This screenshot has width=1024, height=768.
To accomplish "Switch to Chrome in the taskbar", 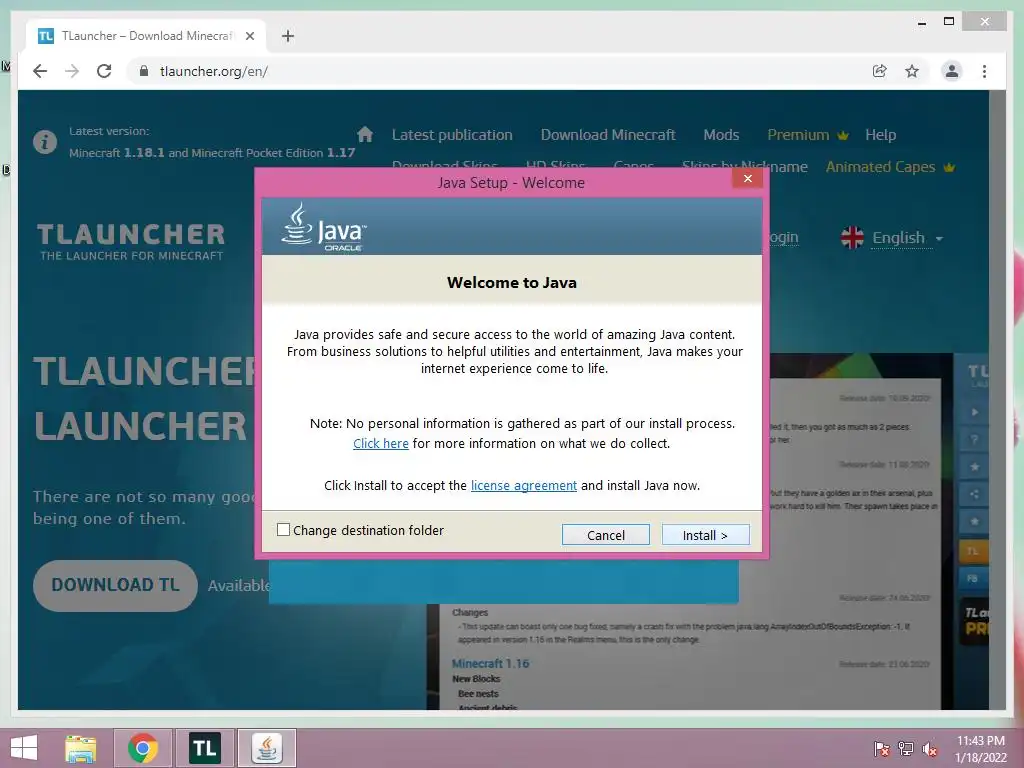I will click(x=143, y=748).
